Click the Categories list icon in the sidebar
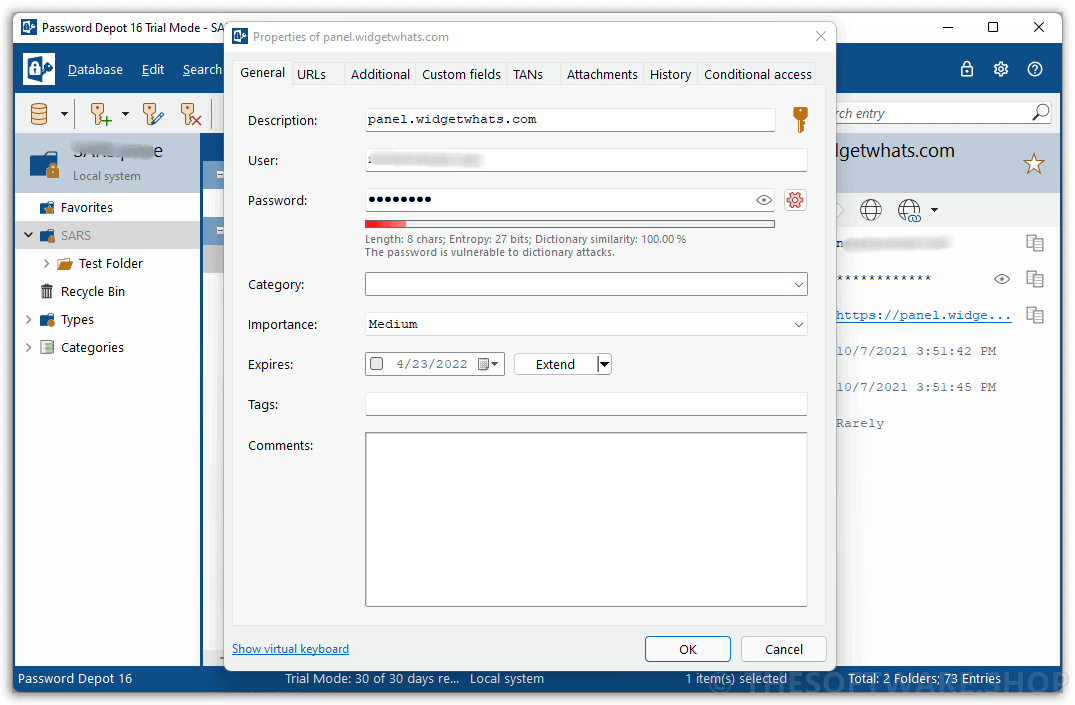This screenshot has height=705, width=1075. tap(47, 347)
